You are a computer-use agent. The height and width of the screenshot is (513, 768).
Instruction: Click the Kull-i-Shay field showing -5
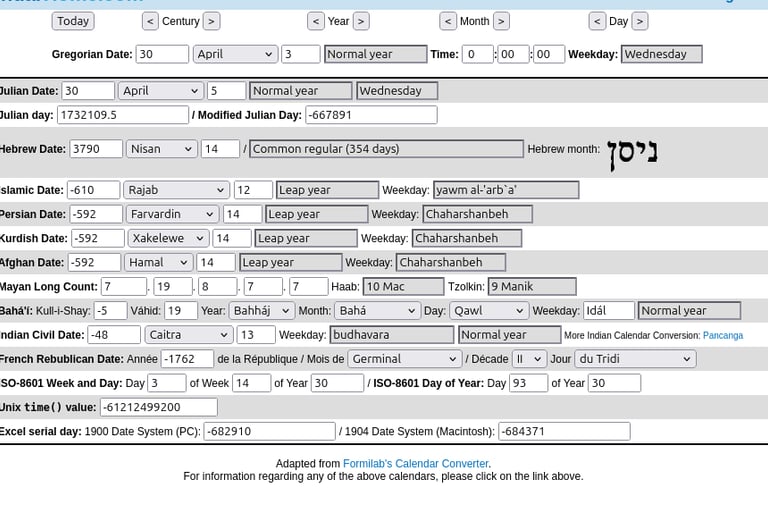[x=111, y=311]
